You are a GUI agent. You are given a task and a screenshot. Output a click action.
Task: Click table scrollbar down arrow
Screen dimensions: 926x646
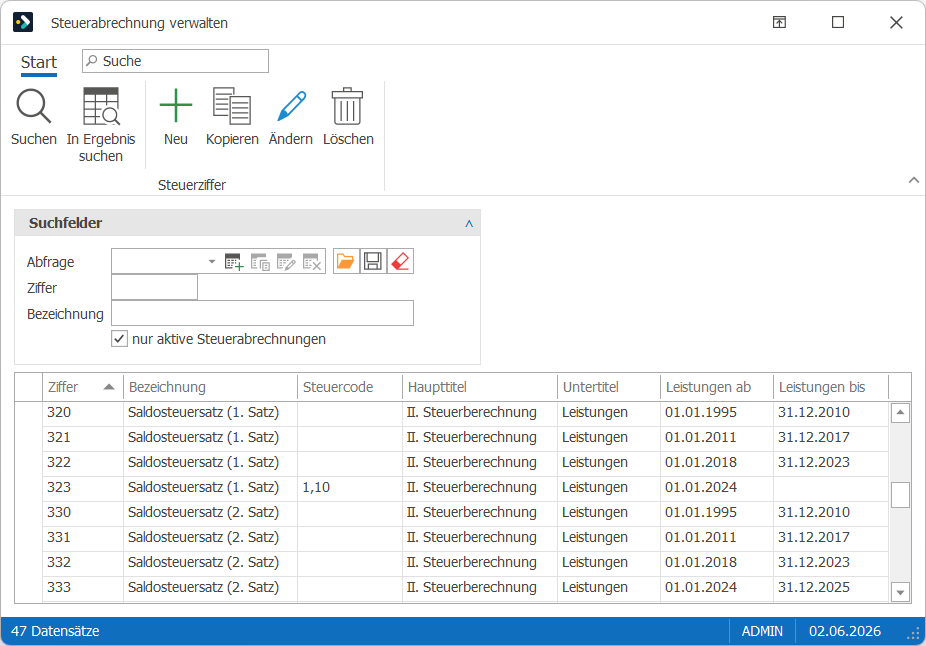[x=900, y=592]
